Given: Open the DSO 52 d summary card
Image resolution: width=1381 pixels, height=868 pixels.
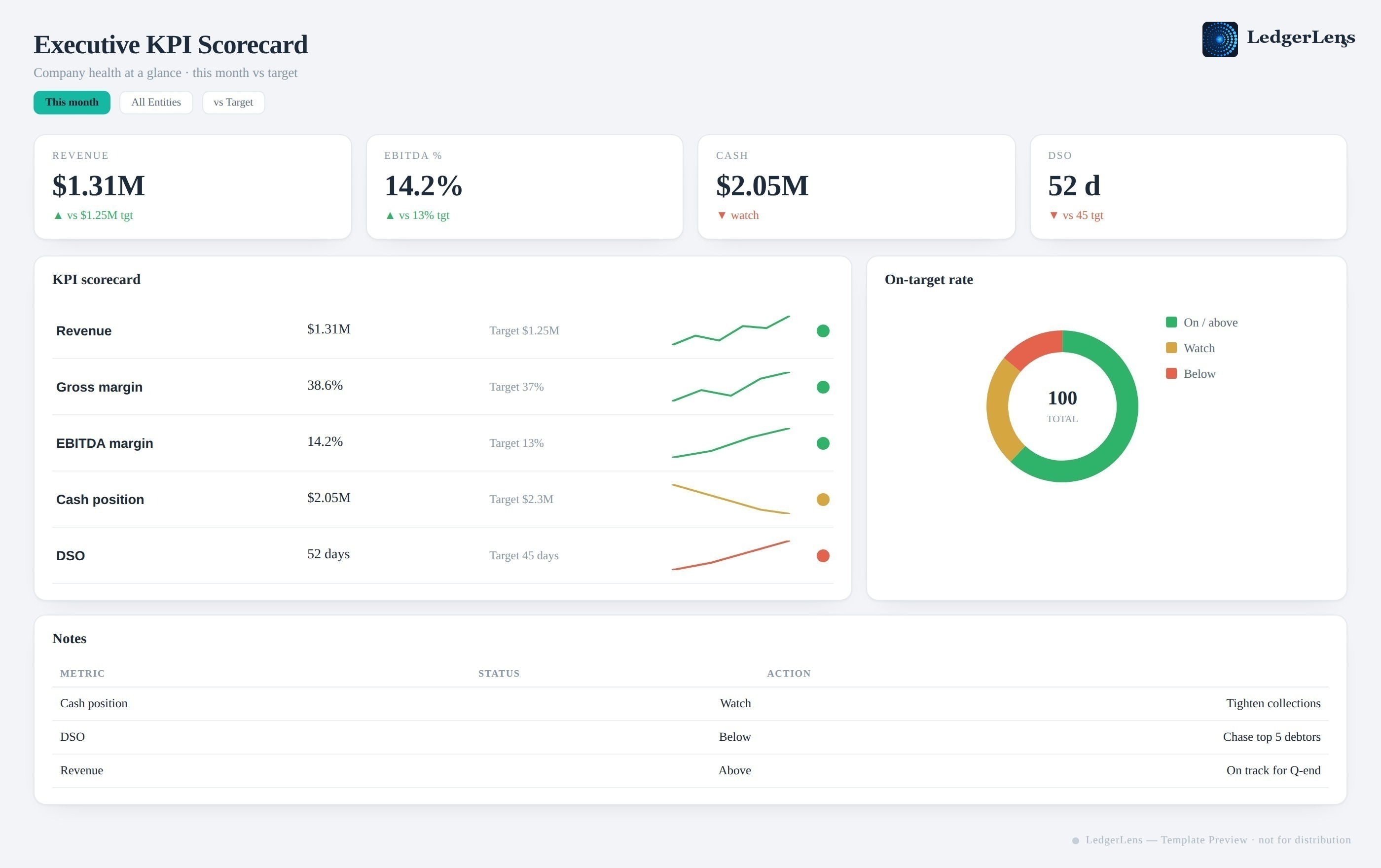Looking at the screenshot, I should click(x=1188, y=187).
